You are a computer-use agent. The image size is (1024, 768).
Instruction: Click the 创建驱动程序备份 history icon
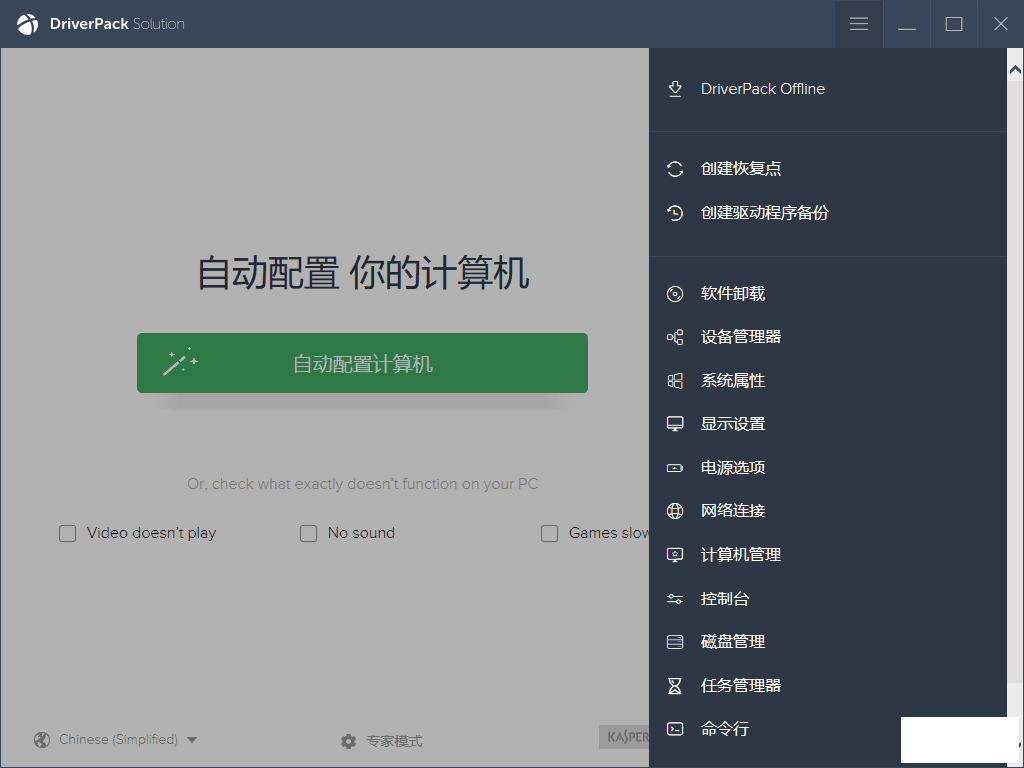675,213
